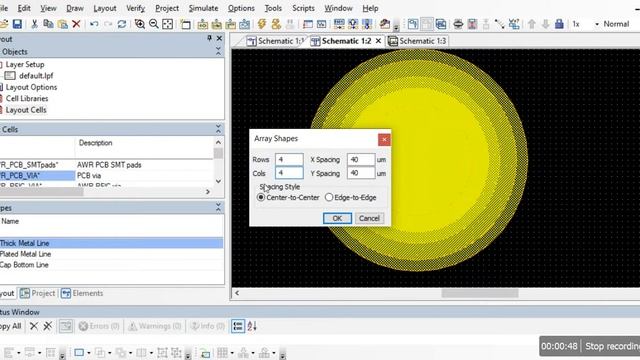The height and width of the screenshot is (360, 640).
Task: Click OK in the Array Shapes dialog
Action: coord(337,218)
